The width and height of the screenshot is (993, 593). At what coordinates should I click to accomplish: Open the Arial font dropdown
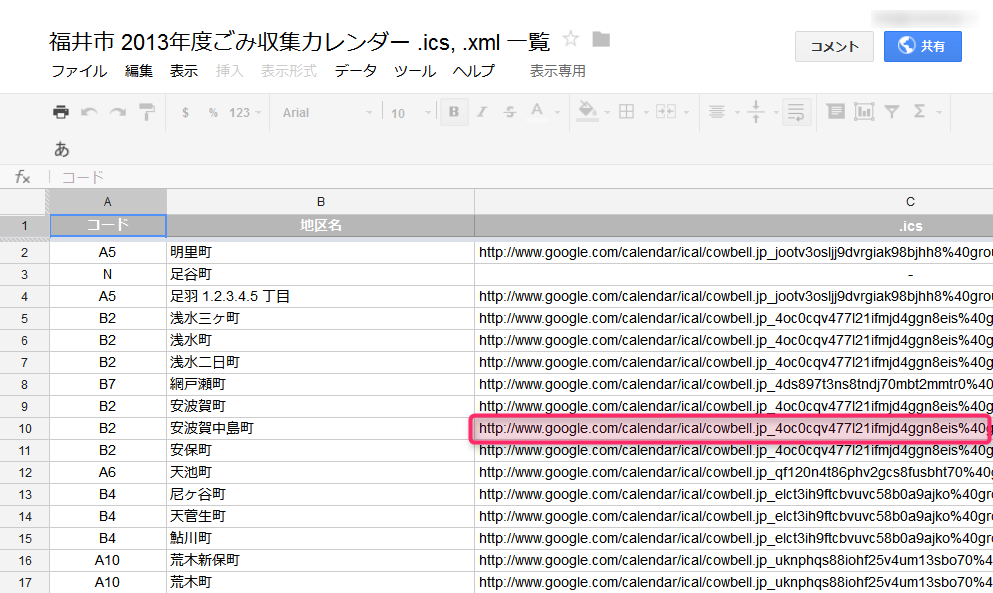point(327,113)
